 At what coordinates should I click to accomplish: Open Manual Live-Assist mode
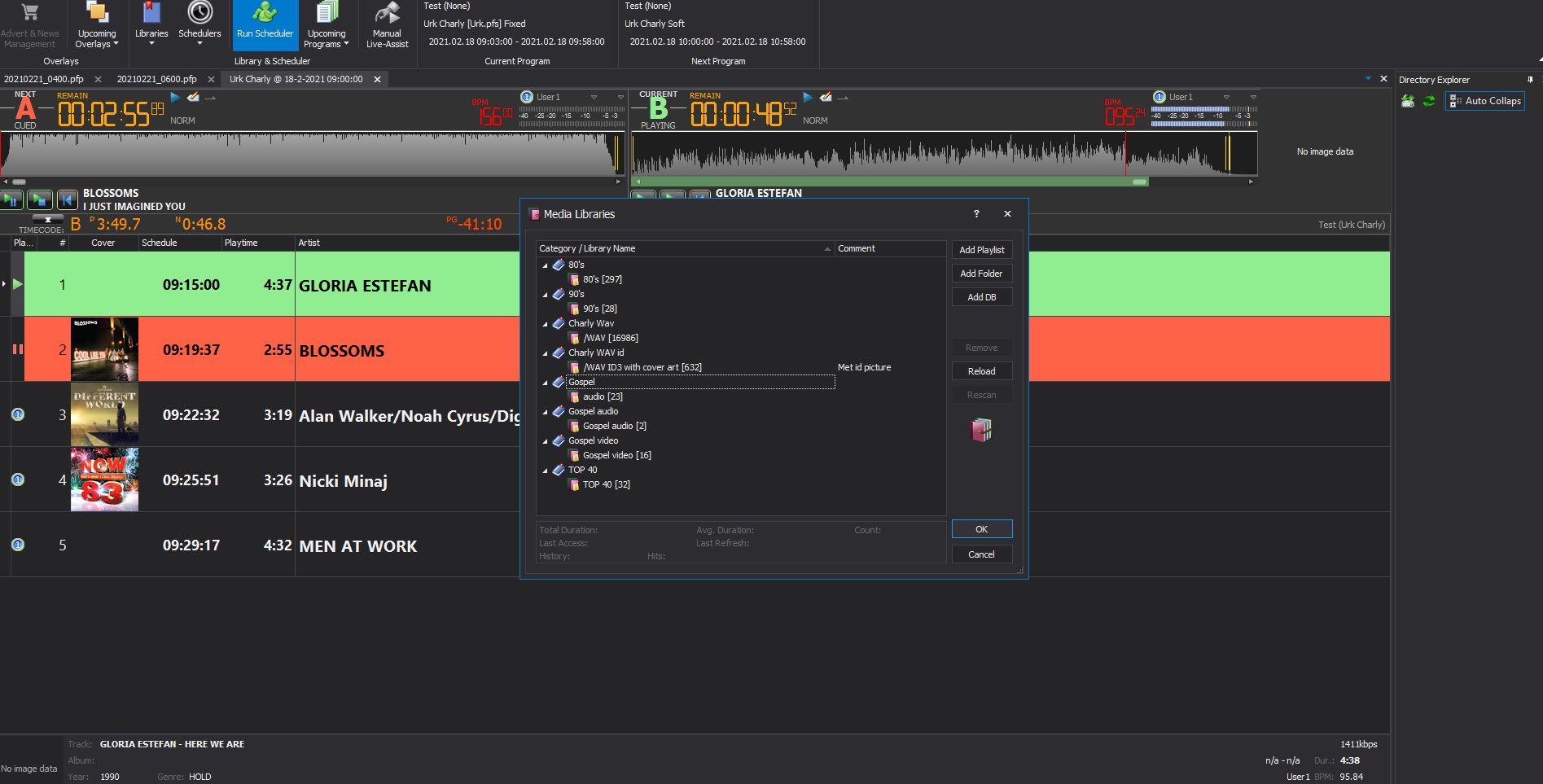[x=387, y=24]
